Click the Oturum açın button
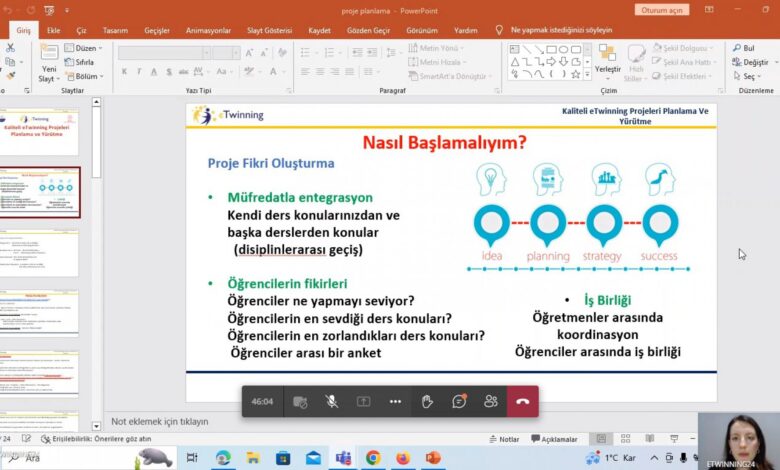 [x=661, y=10]
